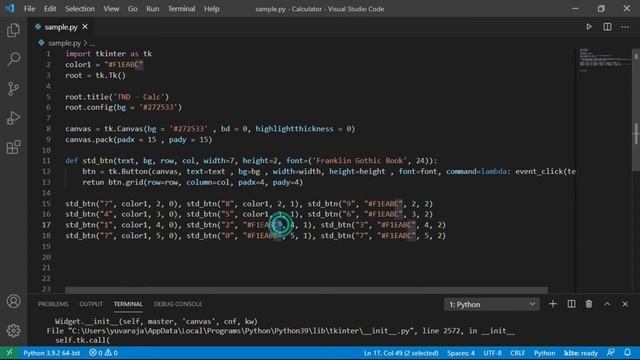Switch to the sample.py tab
This screenshot has height=360, width=640.
(61, 27)
